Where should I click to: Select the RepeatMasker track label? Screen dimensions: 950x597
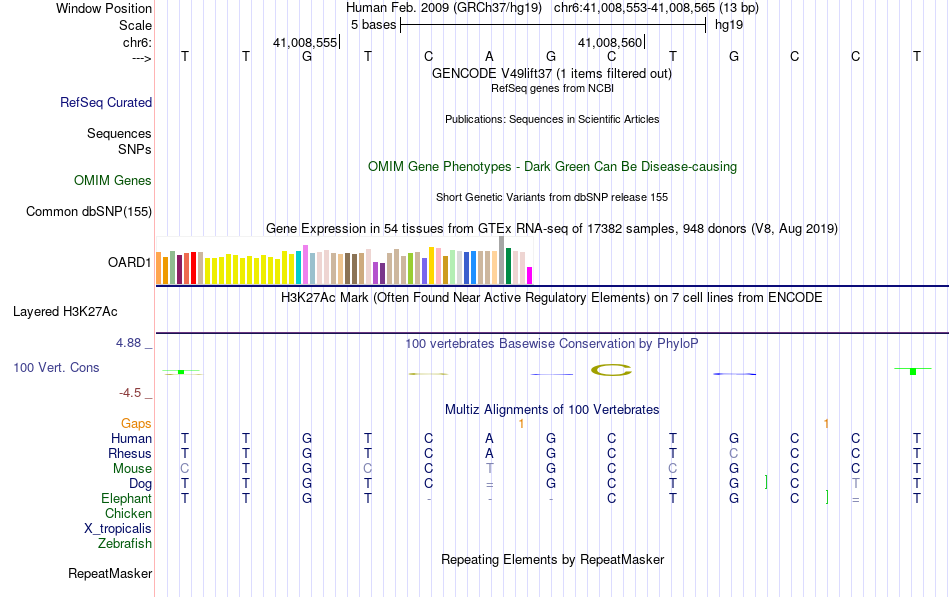110,573
